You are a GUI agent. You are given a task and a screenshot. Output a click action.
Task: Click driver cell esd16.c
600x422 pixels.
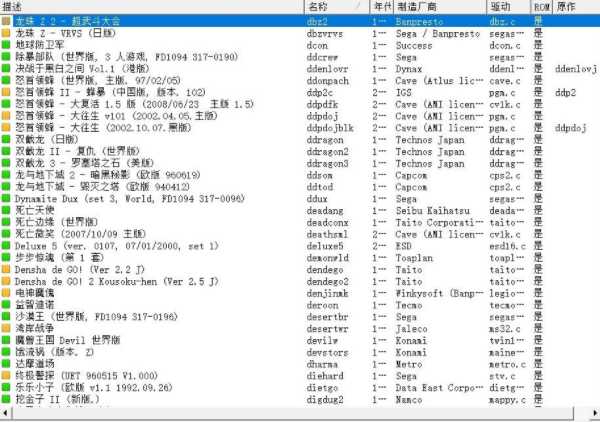[507, 246]
